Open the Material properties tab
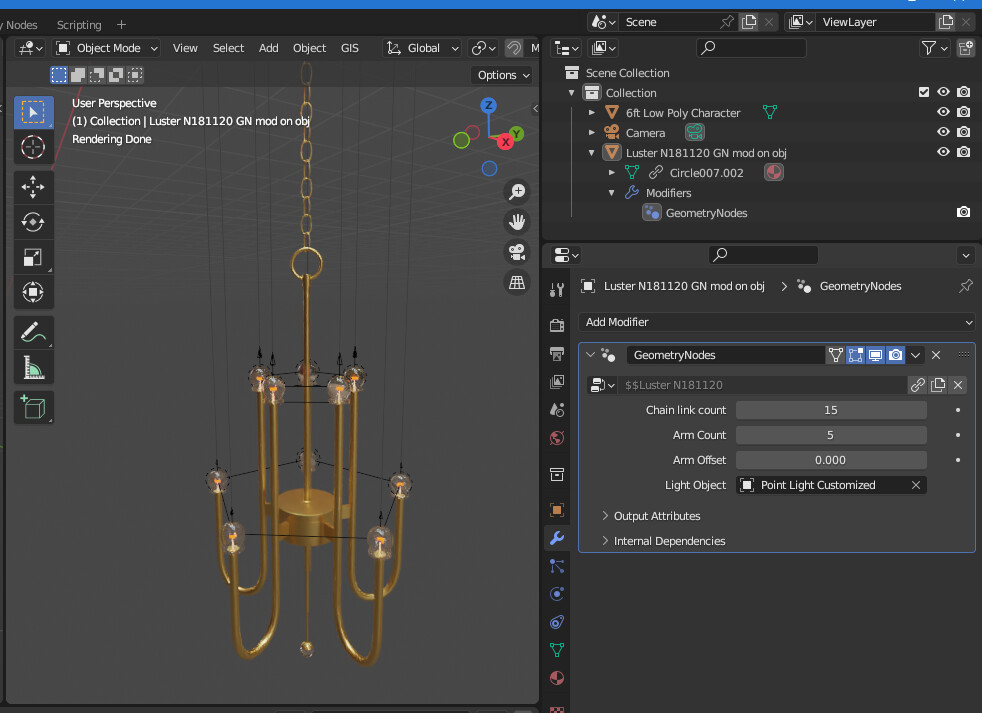This screenshot has height=713, width=982. 557,679
